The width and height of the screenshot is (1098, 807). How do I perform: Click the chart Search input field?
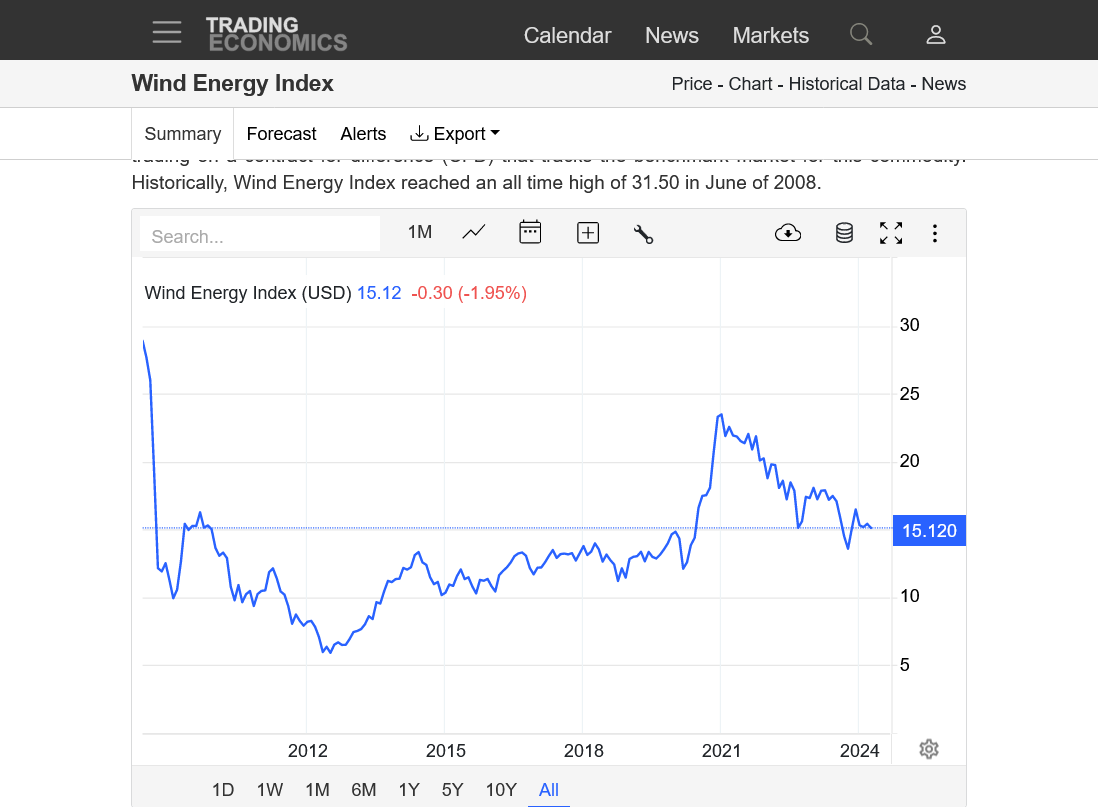(x=260, y=236)
